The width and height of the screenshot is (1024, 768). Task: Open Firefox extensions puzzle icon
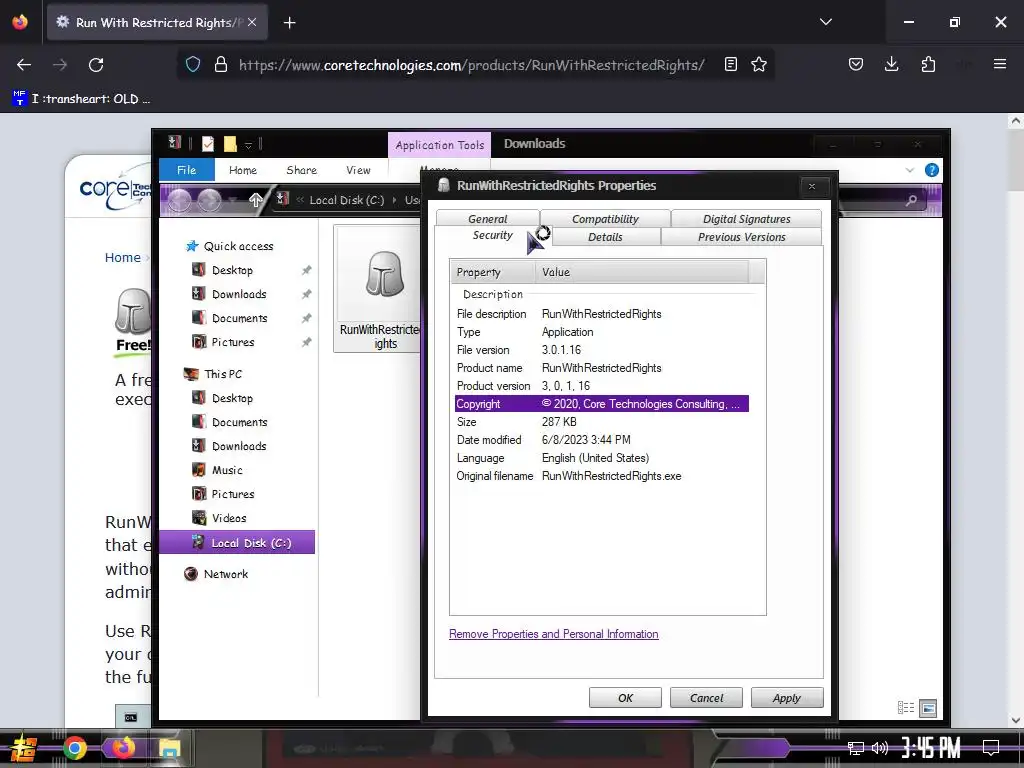tap(928, 64)
